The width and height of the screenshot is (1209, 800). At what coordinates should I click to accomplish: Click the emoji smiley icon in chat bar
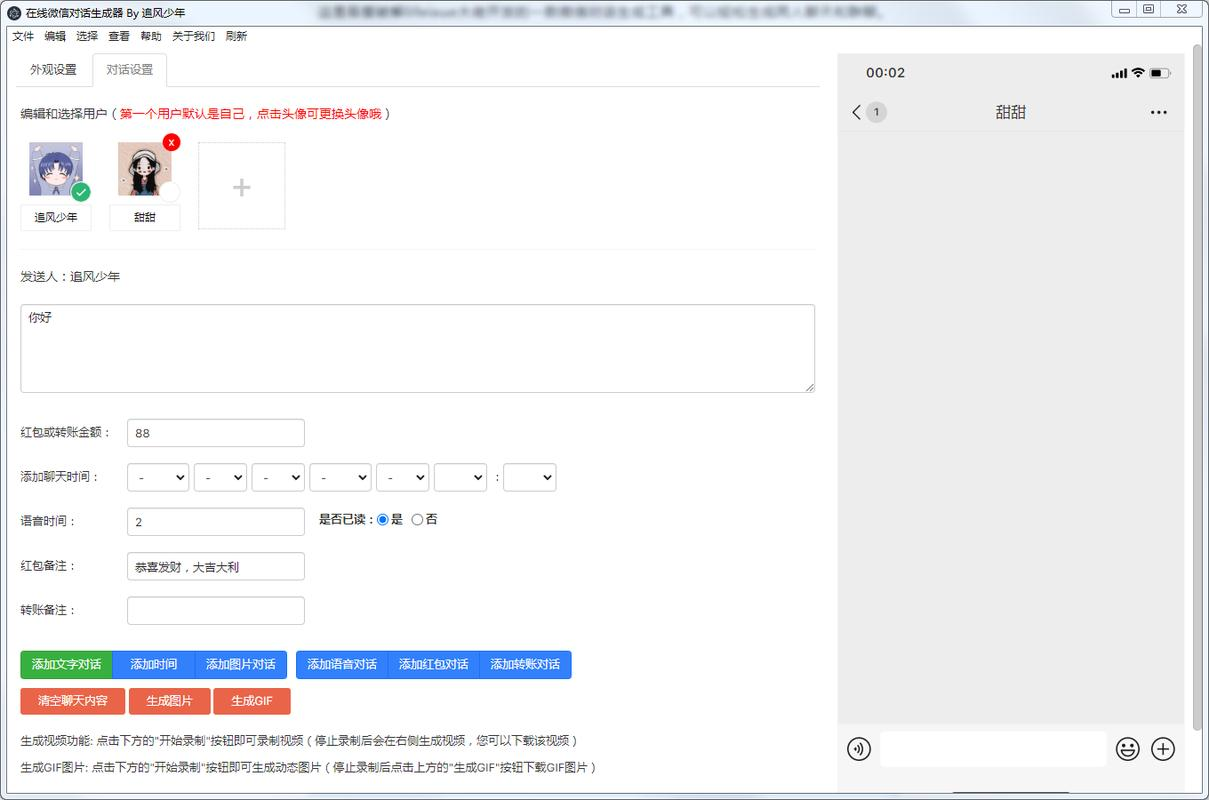(x=1128, y=749)
